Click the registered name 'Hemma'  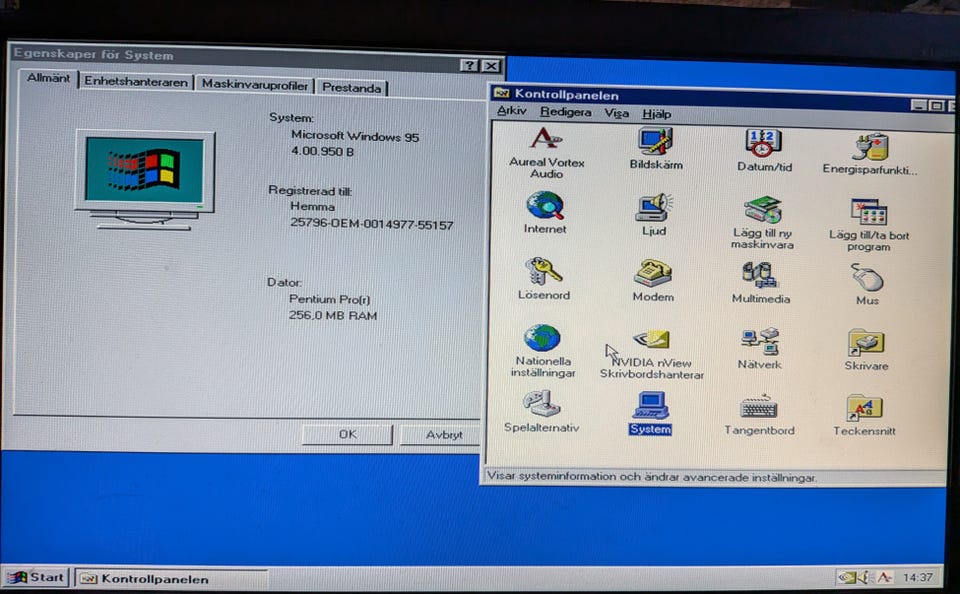pos(312,206)
